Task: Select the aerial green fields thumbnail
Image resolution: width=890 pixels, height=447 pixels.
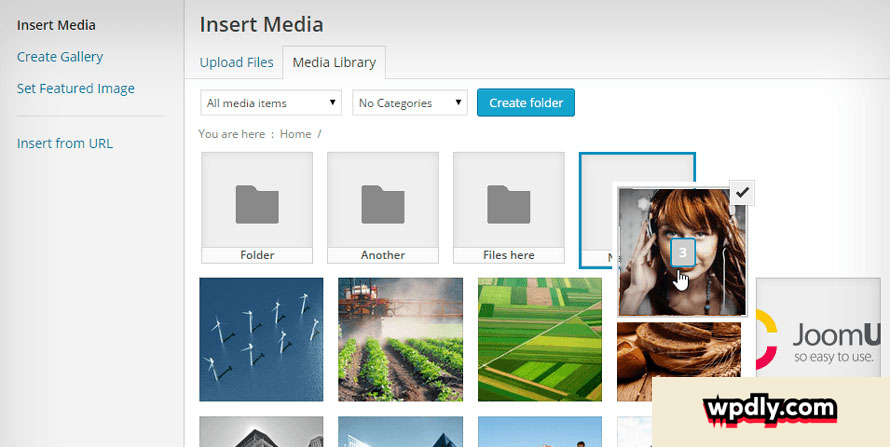Action: click(540, 339)
